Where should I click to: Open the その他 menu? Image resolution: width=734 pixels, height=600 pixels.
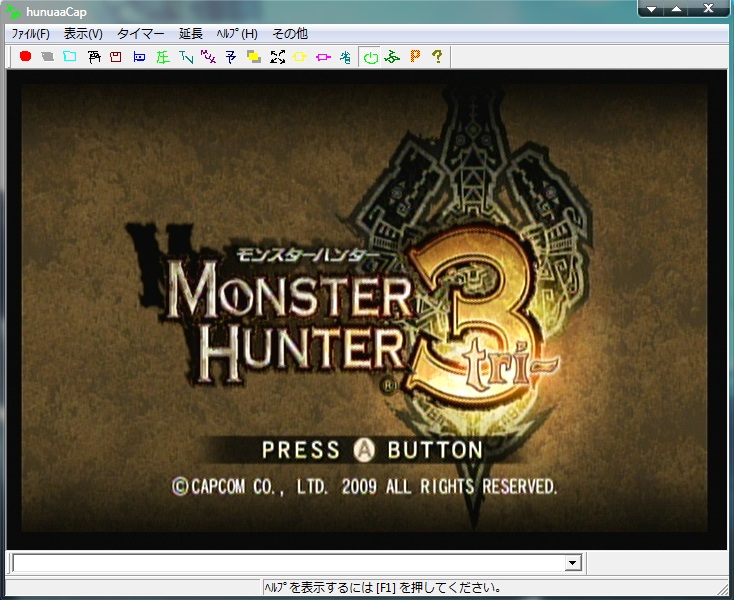tap(290, 34)
